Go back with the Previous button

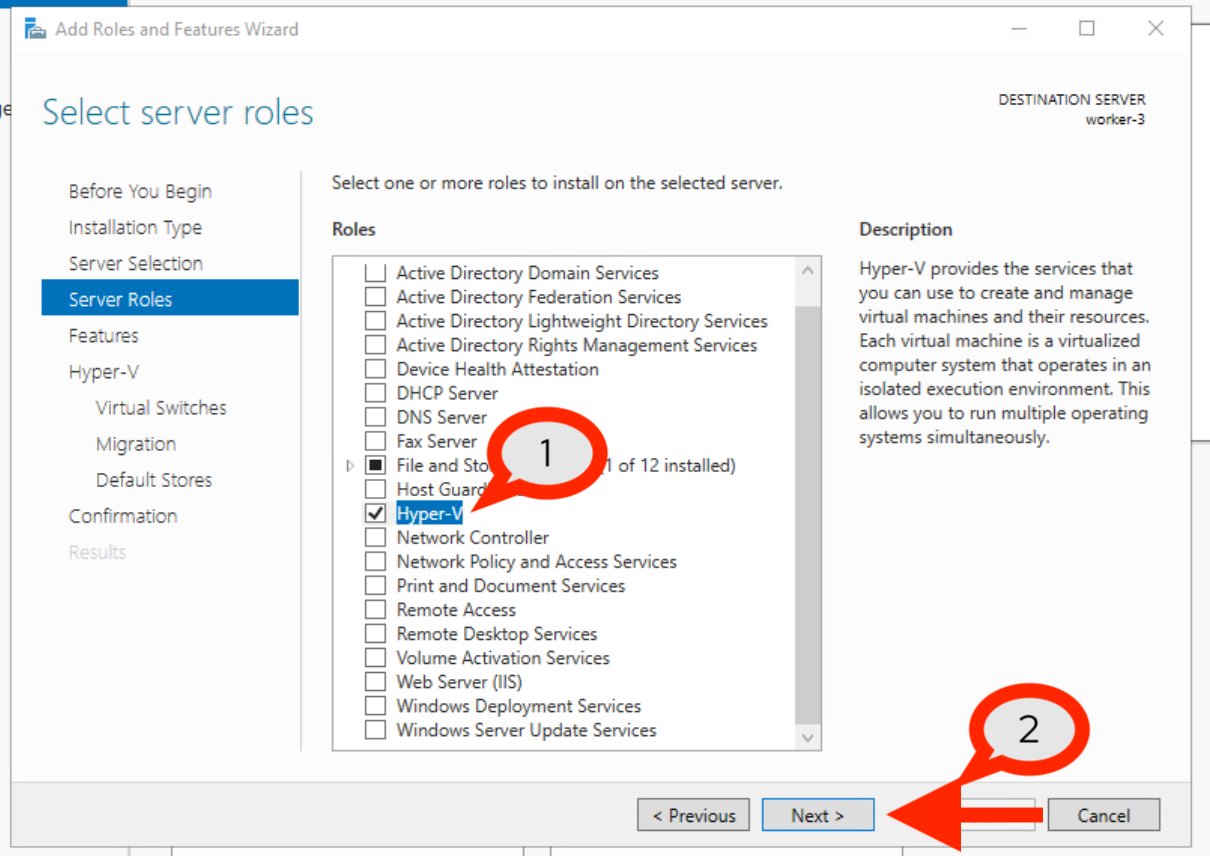[693, 814]
